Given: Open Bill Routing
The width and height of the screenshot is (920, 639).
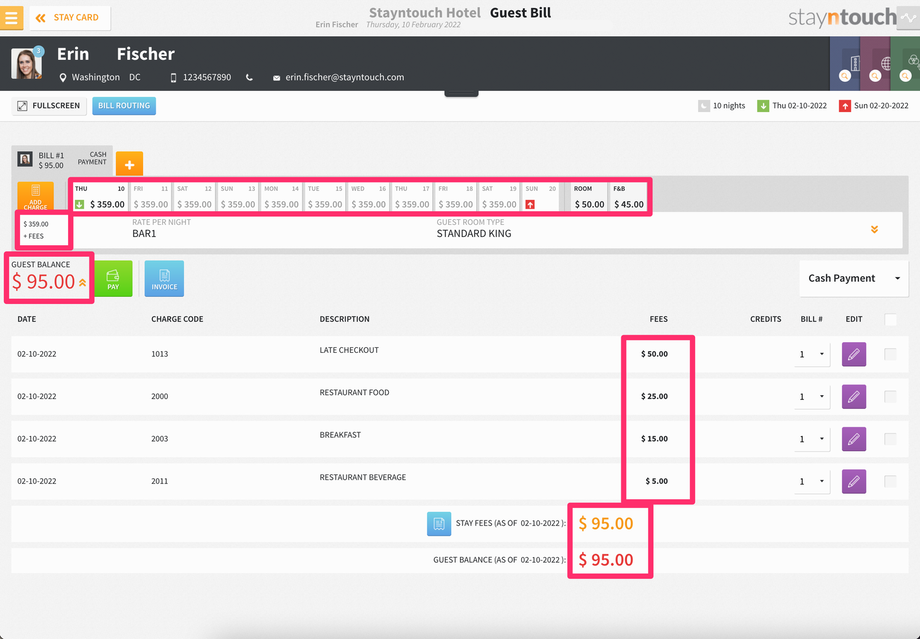Looking at the screenshot, I should [x=124, y=106].
